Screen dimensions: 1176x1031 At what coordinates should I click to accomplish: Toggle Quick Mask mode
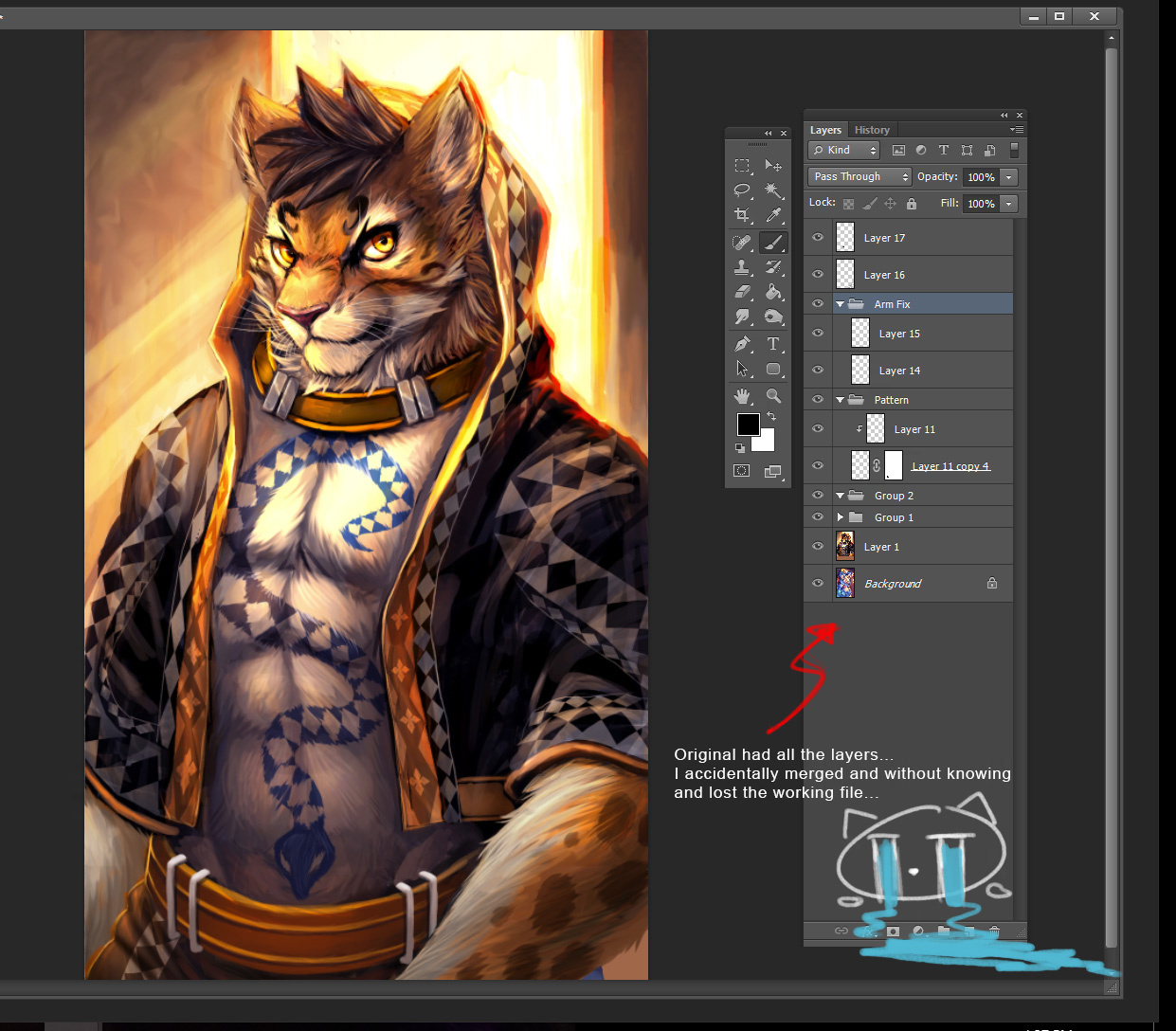click(x=742, y=470)
